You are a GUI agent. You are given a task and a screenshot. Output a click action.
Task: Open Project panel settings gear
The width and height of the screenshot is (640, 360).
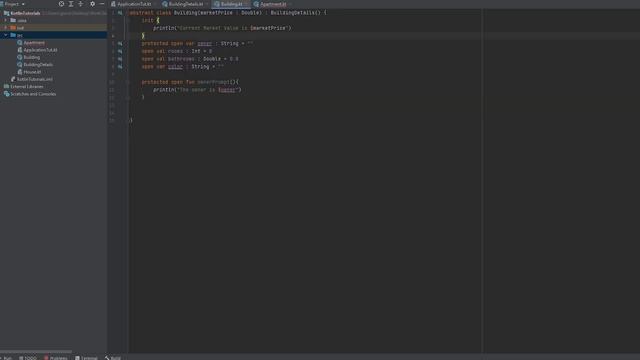[93, 4]
